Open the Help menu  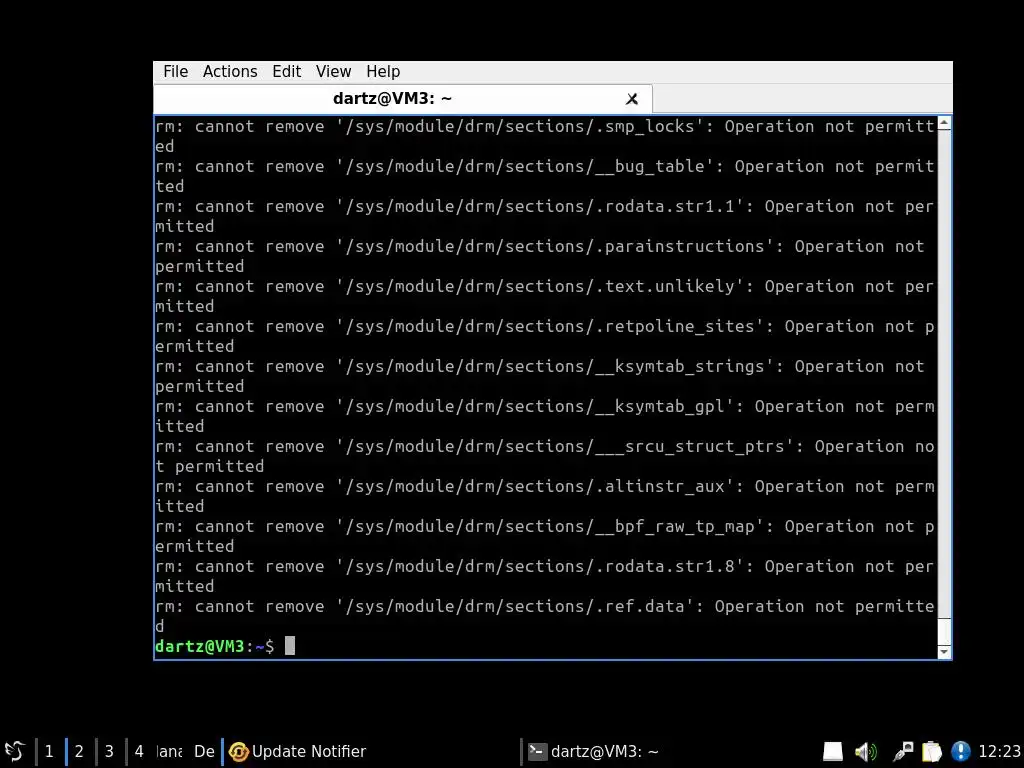tap(383, 71)
